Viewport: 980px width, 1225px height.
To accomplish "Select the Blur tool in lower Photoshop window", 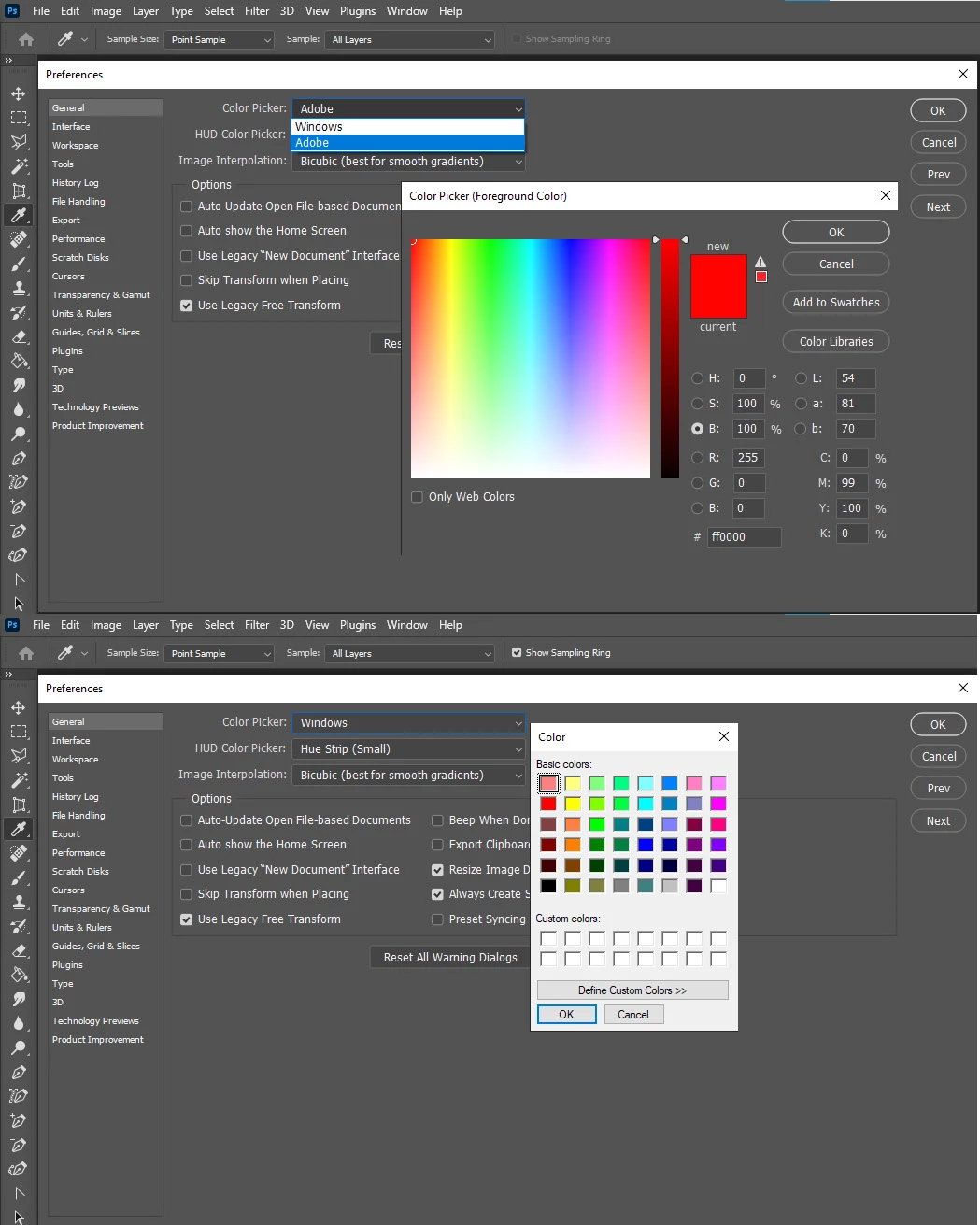I will pos(19,1023).
